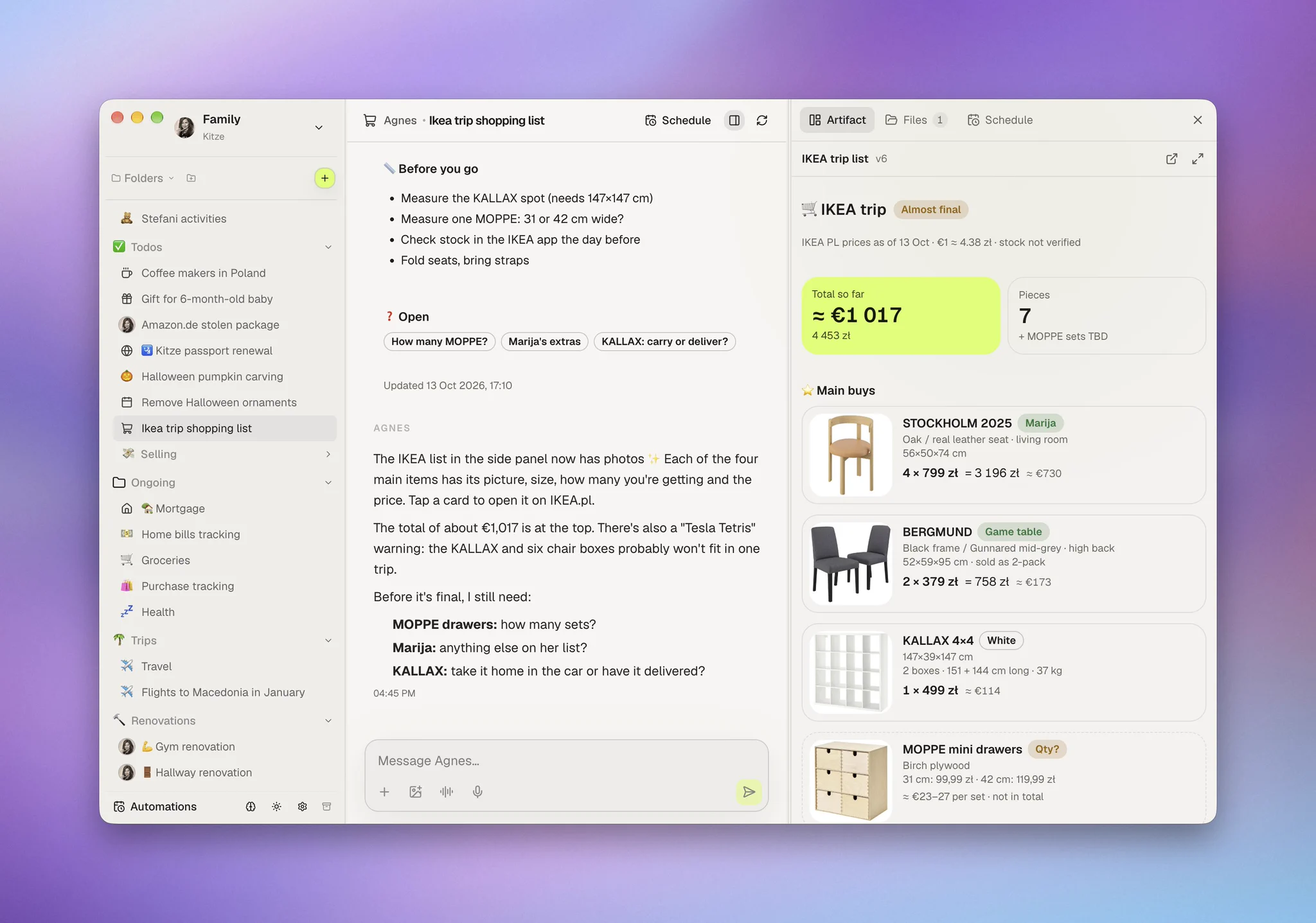
Task: Switch to the Artifact tab
Action: pos(837,120)
